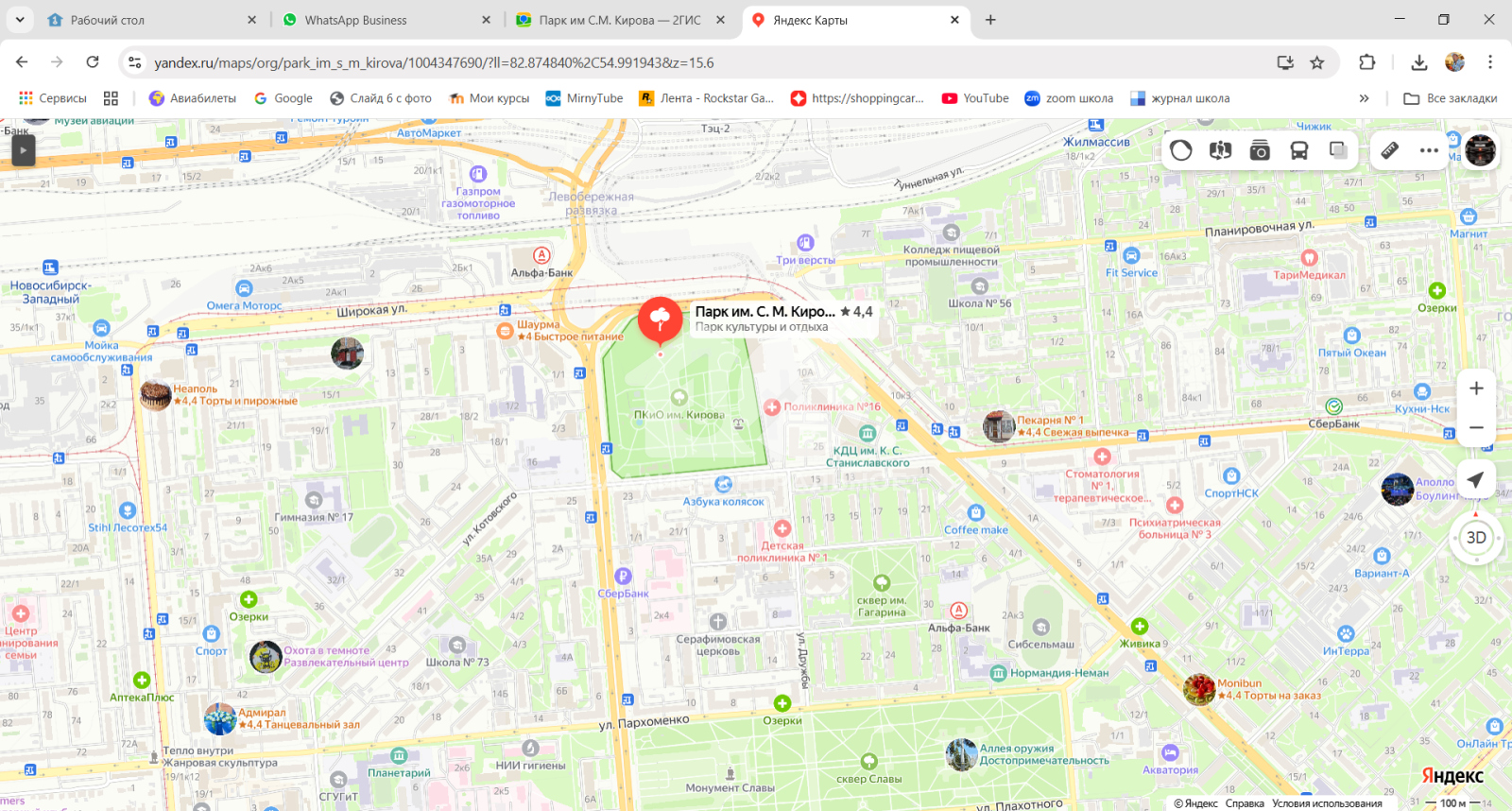The image size is (1512, 811).
Task: Click the red park pin marker
Action: (x=660, y=319)
